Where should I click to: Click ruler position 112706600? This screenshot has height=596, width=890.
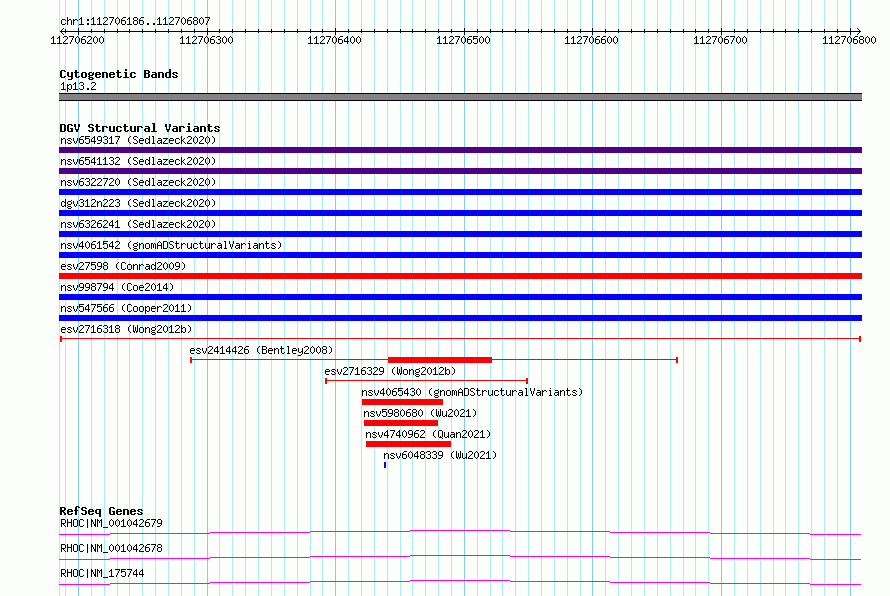(591, 40)
